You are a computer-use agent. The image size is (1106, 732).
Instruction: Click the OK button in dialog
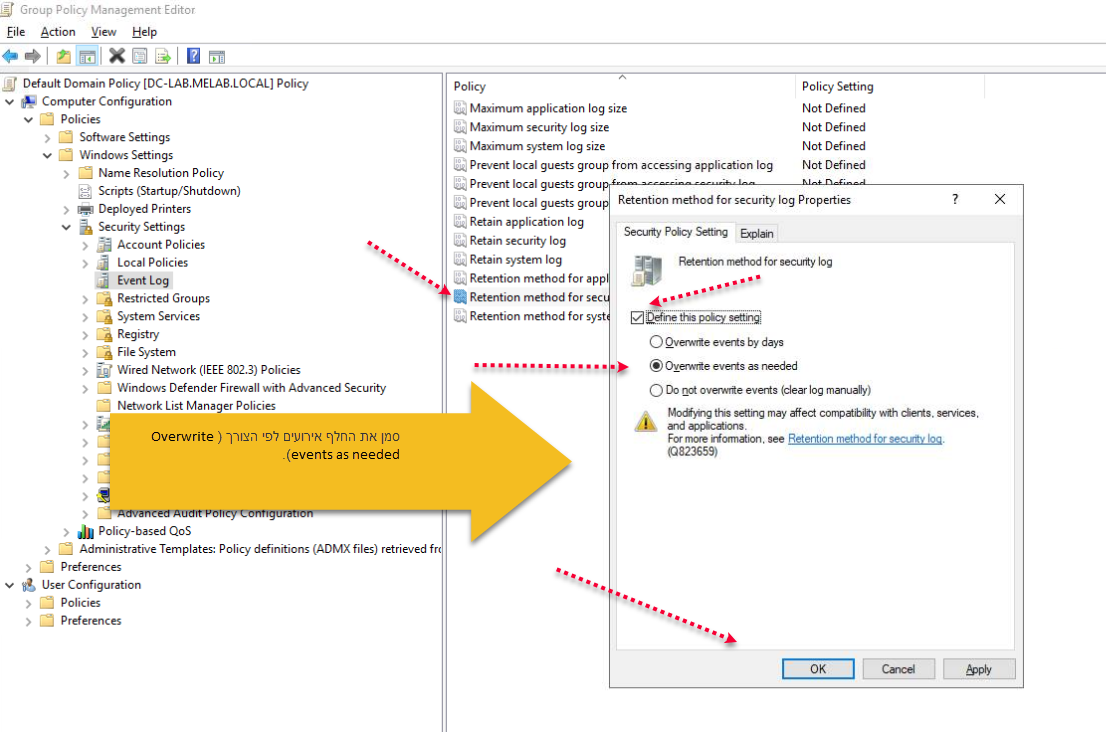(x=817, y=669)
